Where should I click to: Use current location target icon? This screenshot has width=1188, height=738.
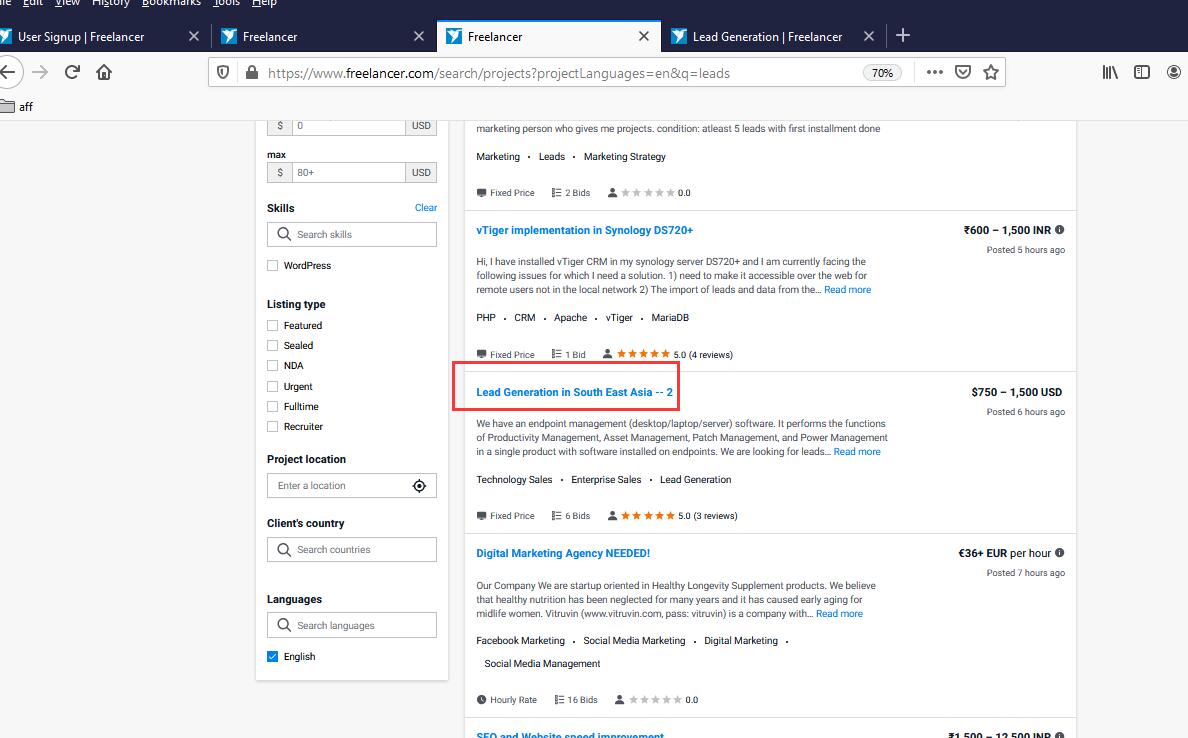pos(419,486)
